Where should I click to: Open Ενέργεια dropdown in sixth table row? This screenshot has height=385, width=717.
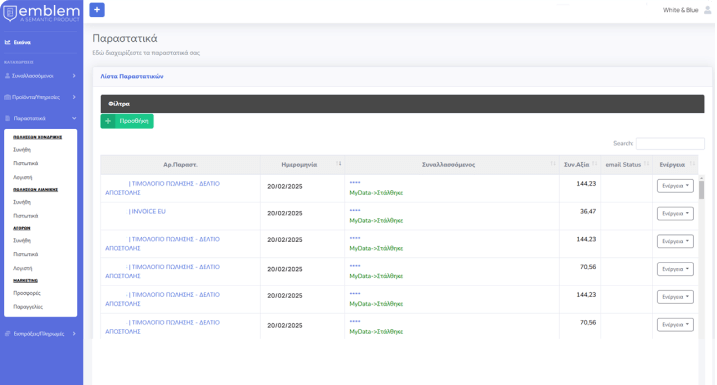675,325
